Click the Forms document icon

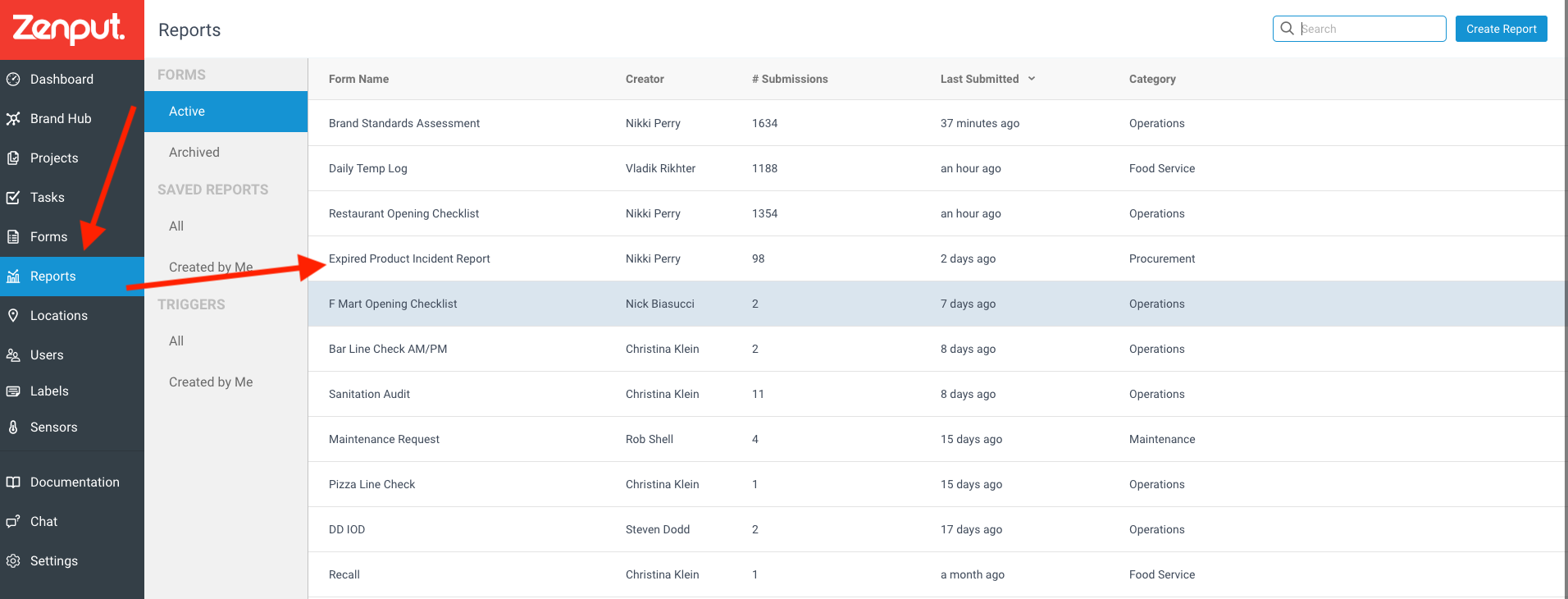[x=13, y=237]
